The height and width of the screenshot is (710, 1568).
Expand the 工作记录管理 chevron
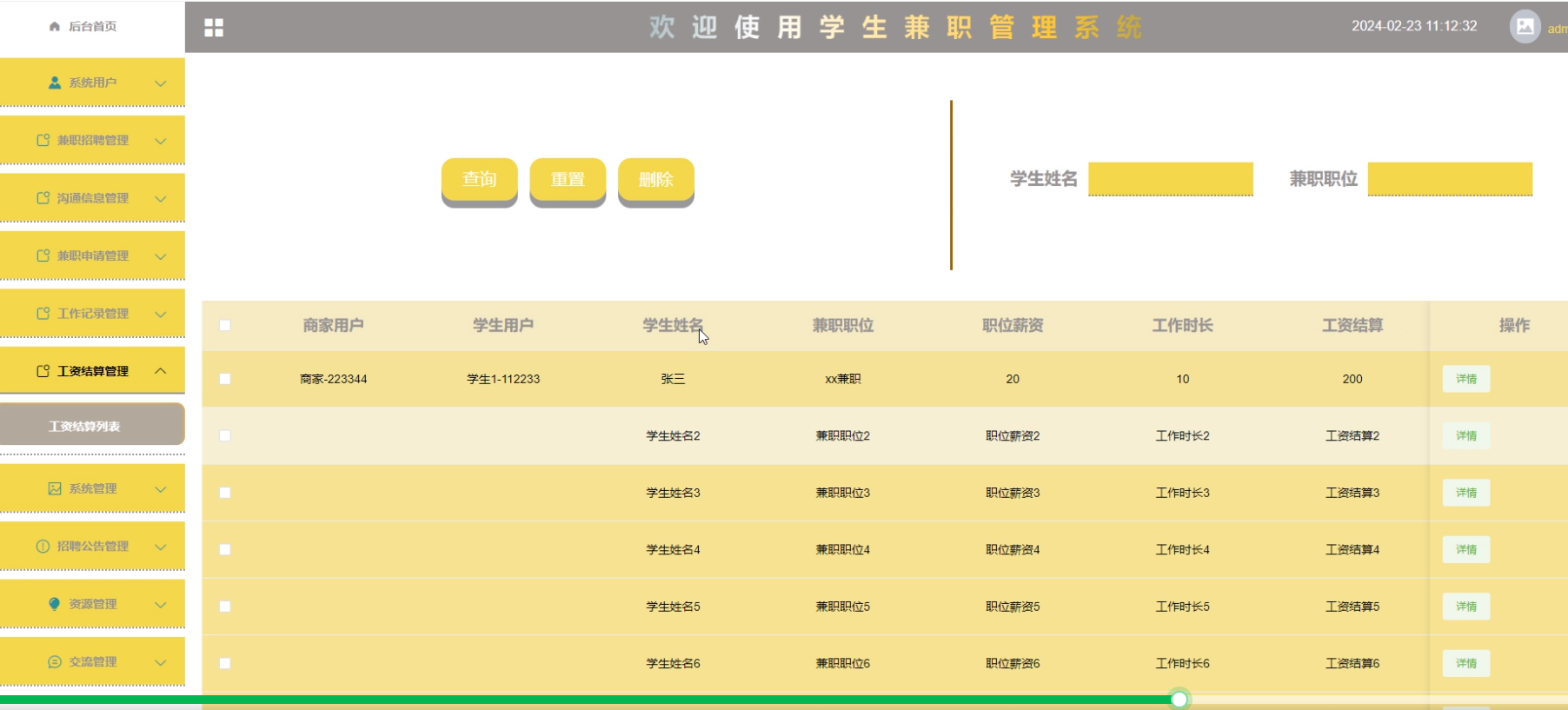pos(161,314)
